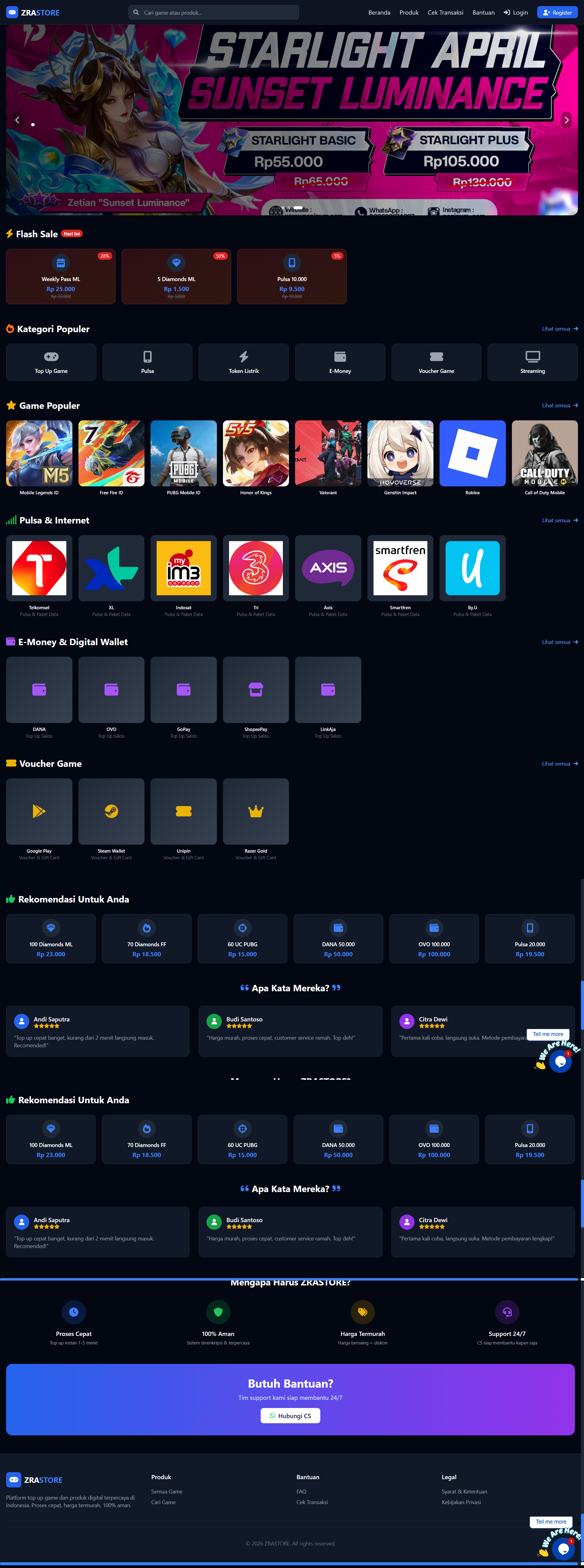Select Streaming category card

(x=532, y=362)
